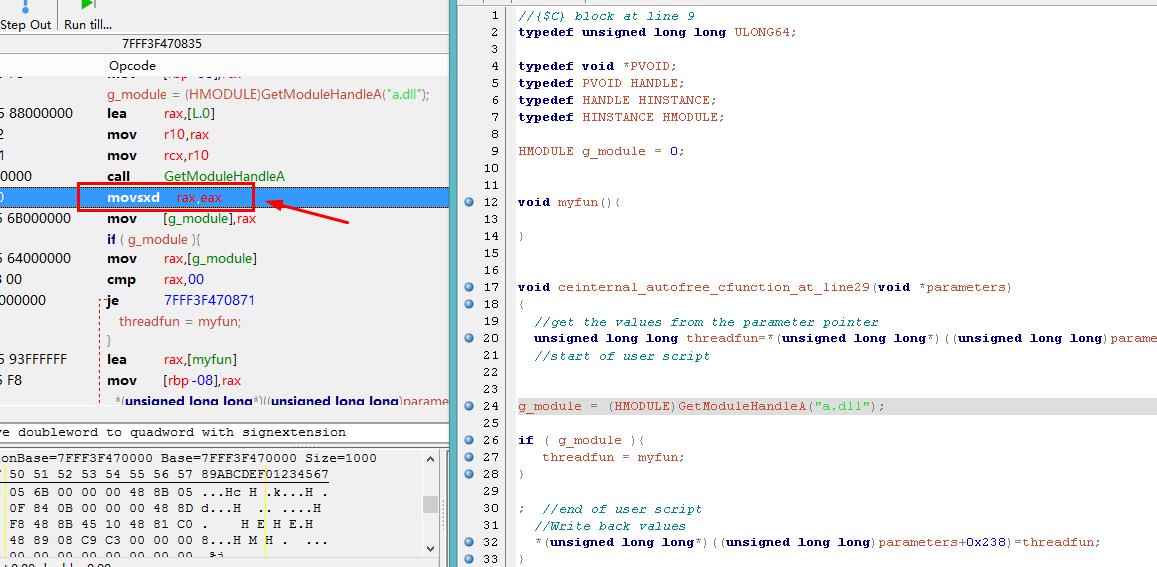The image size is (1157, 567).
Task: Click the 7FFF3F470835 address bar
Action: [162, 44]
